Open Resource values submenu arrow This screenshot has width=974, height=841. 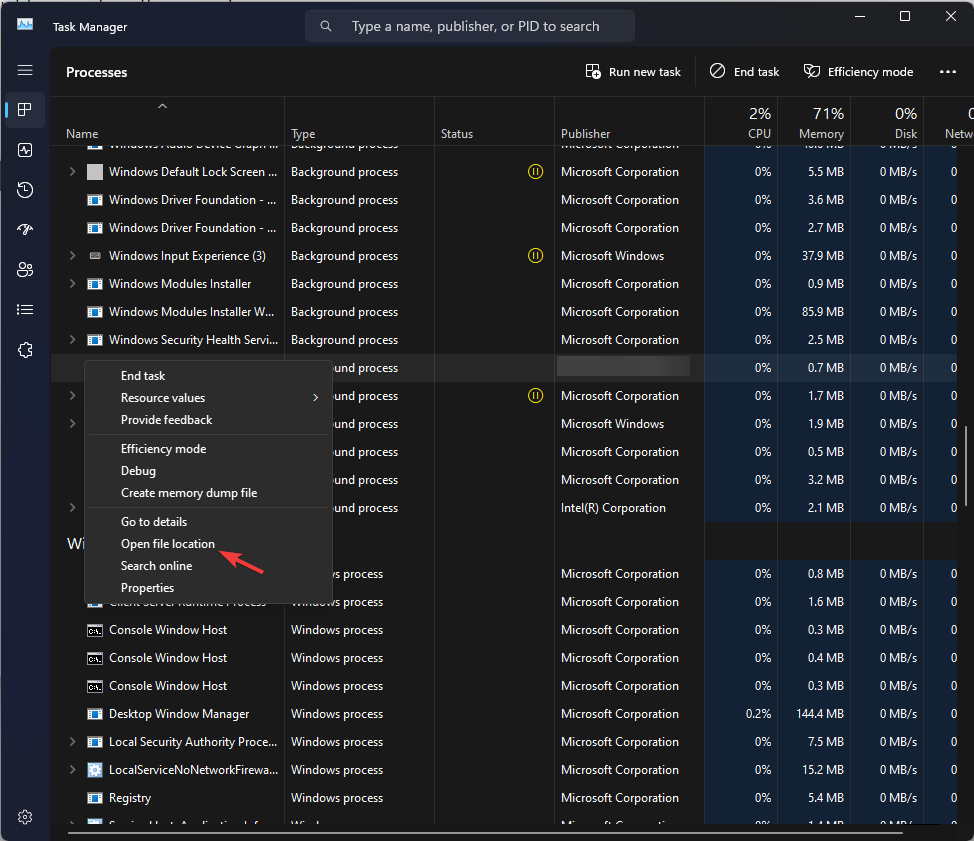316,398
